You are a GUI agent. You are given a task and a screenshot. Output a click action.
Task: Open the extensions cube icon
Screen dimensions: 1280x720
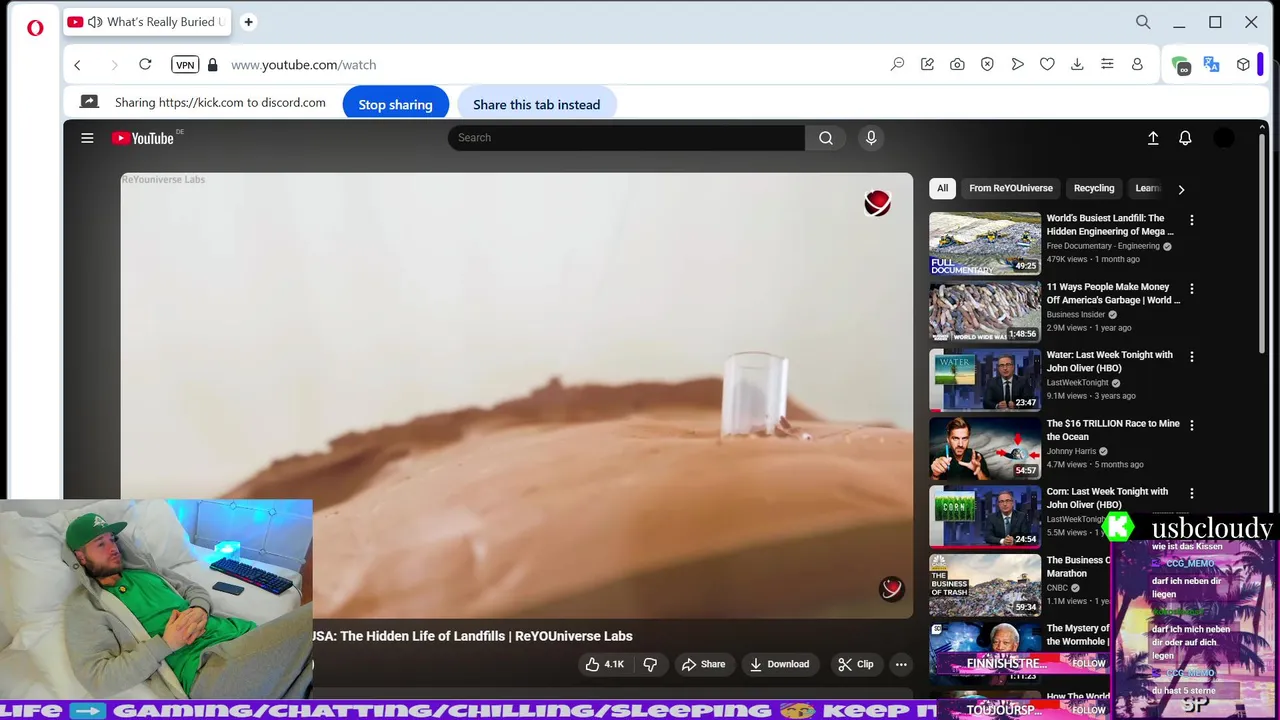(x=1243, y=64)
